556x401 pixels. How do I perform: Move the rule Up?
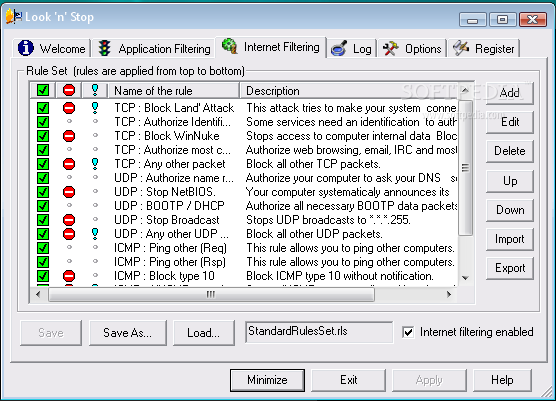point(510,181)
